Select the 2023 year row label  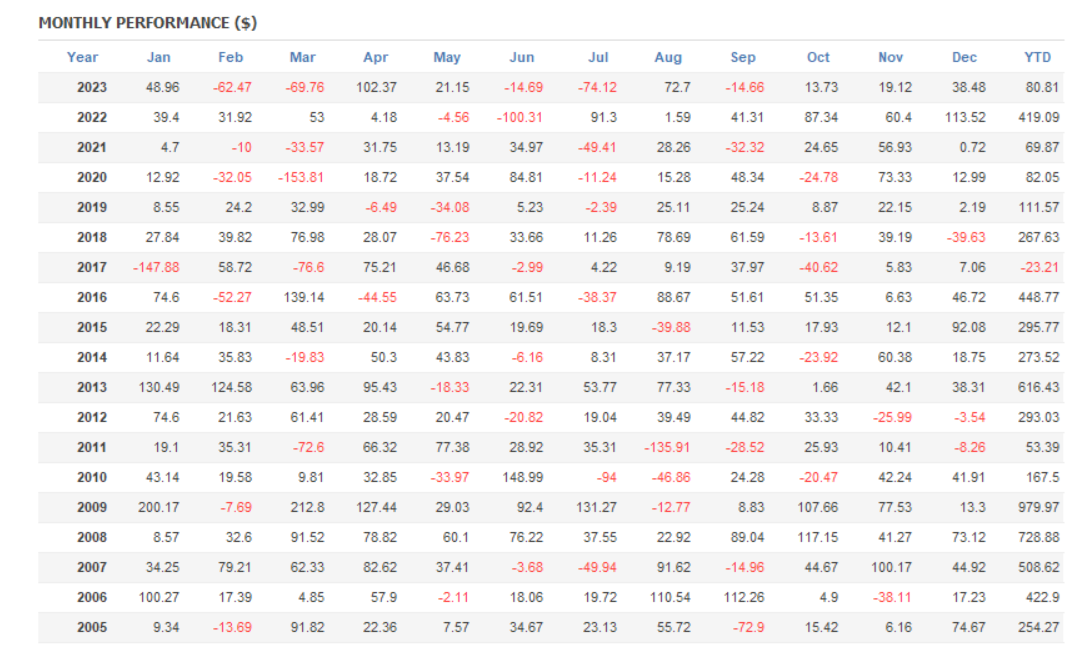pyautogui.click(x=92, y=87)
